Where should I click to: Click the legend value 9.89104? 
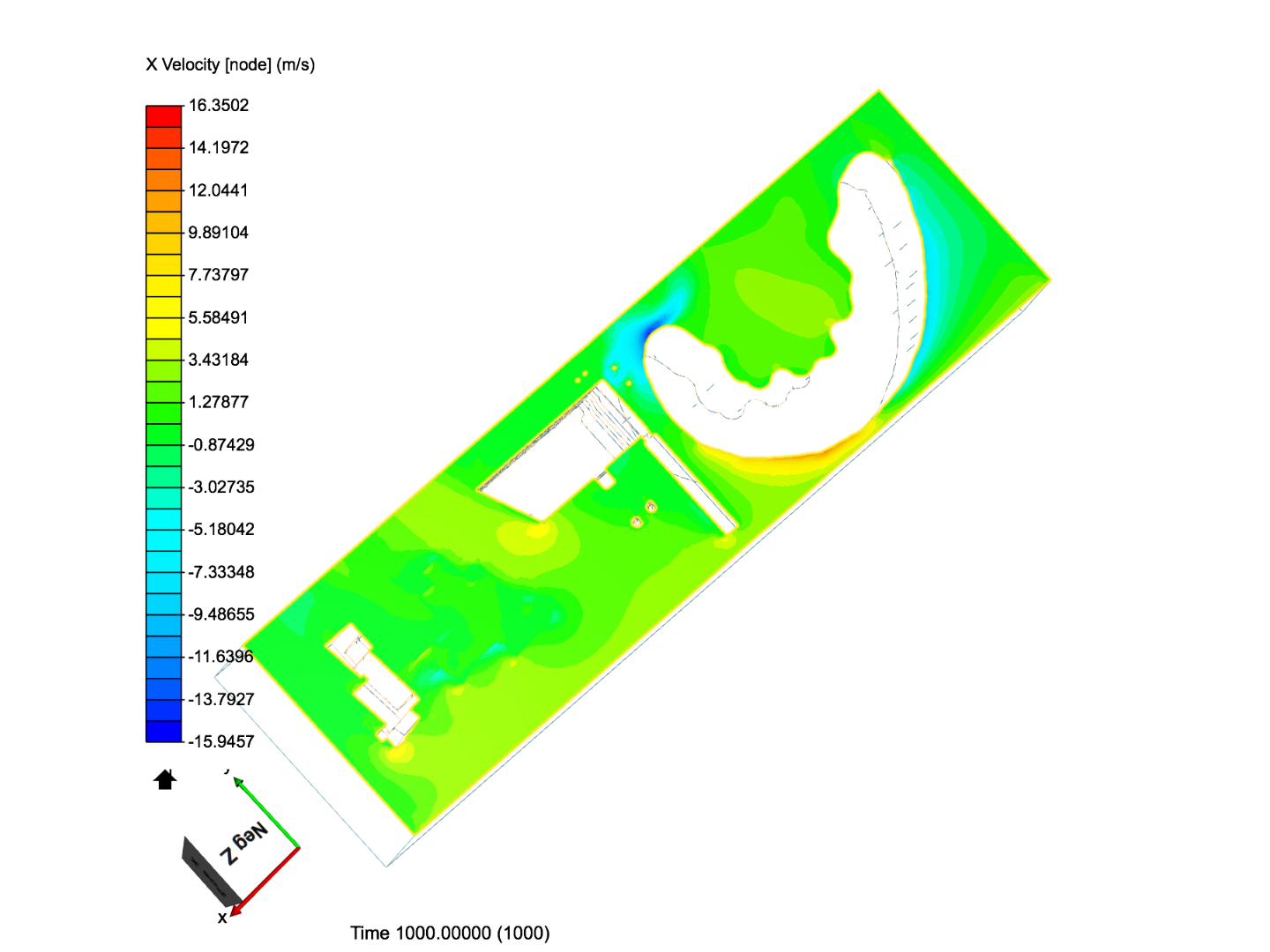219,233
